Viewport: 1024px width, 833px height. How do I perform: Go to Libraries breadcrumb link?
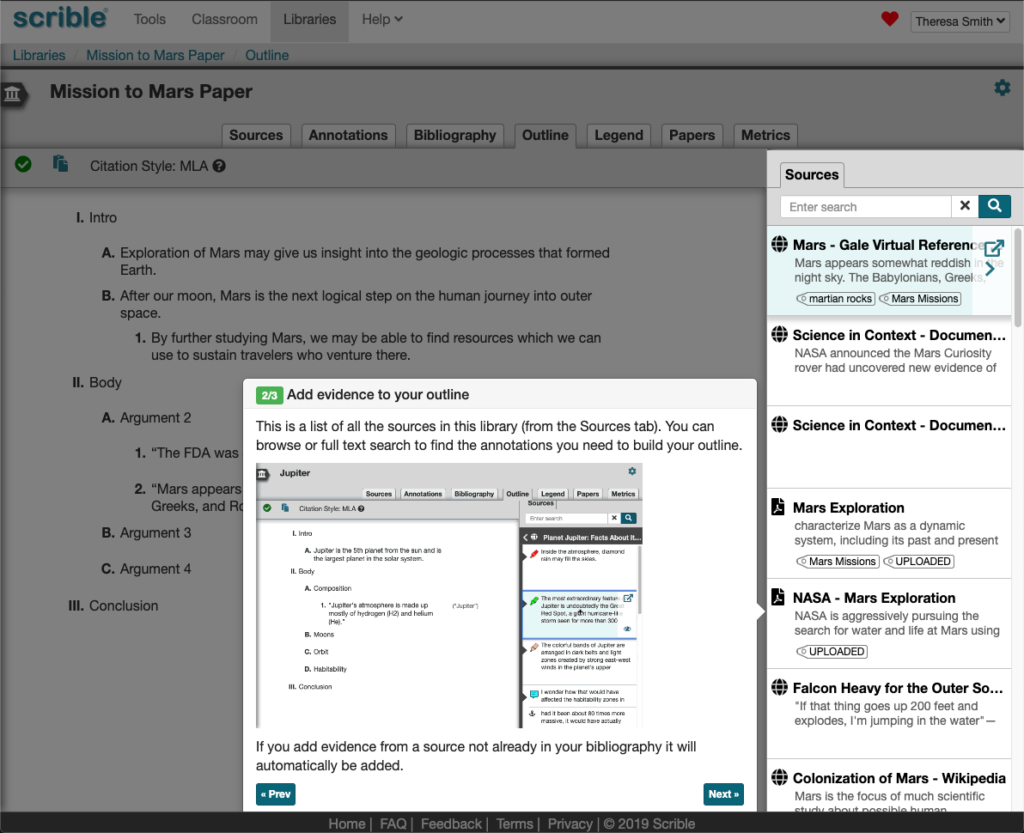39,55
